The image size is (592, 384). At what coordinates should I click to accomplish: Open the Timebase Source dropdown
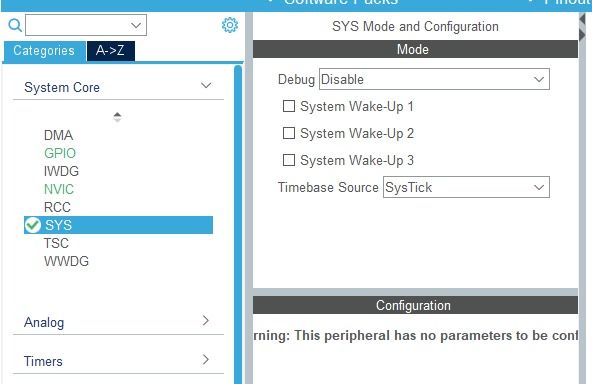click(x=466, y=187)
